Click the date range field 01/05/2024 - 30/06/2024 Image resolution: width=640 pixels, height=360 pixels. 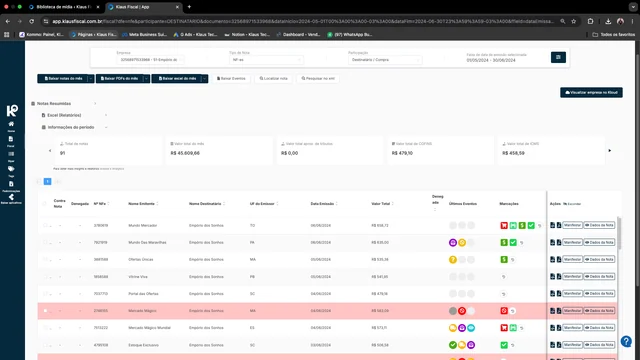tap(491, 60)
